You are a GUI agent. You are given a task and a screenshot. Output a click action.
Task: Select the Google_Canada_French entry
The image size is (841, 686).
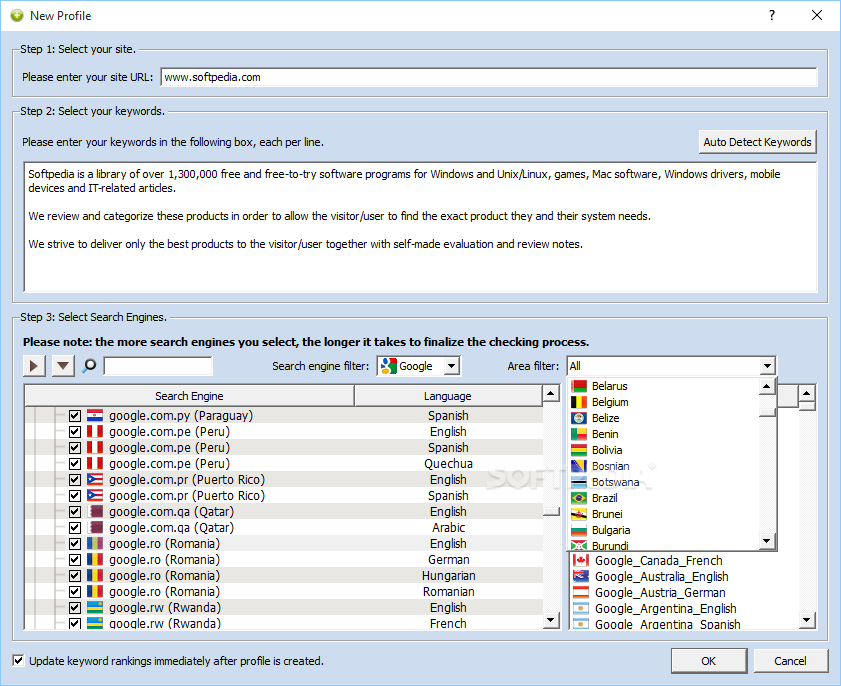[659, 560]
